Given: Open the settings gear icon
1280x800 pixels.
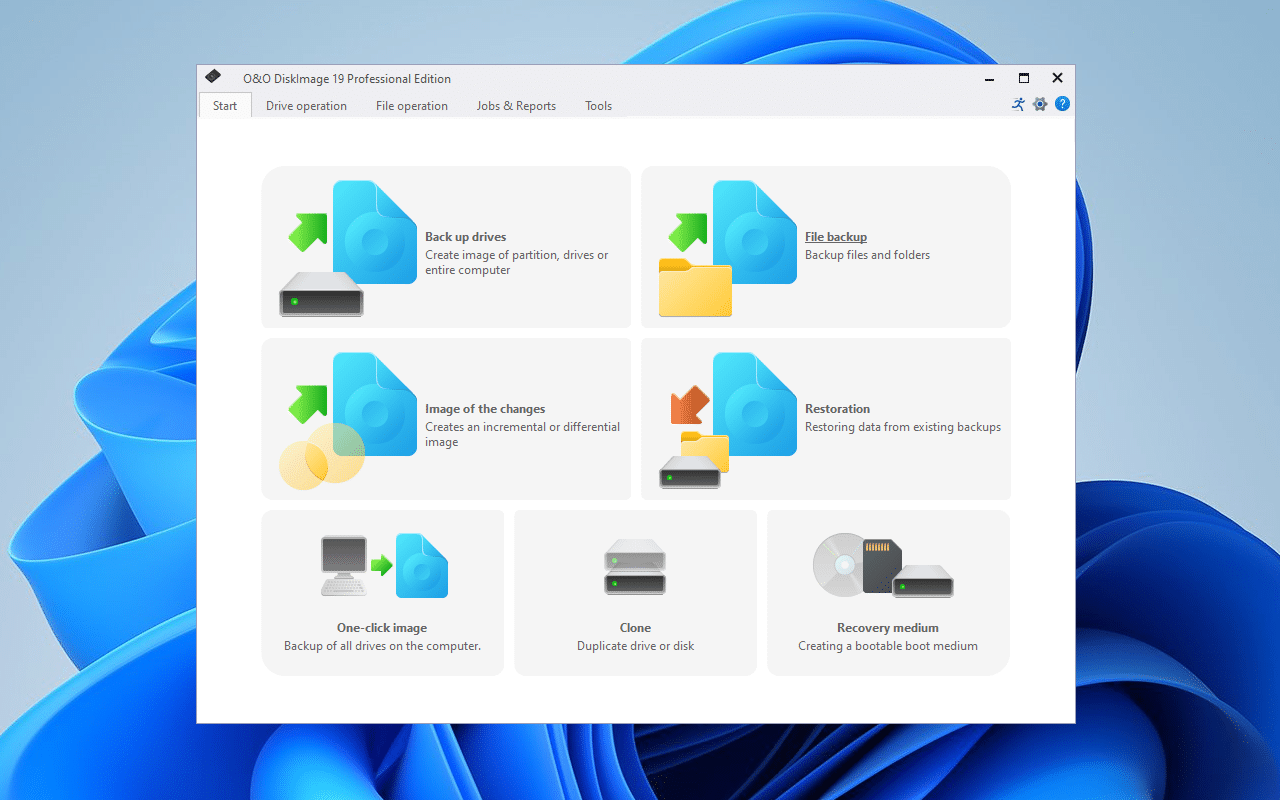Looking at the screenshot, I should point(1040,103).
